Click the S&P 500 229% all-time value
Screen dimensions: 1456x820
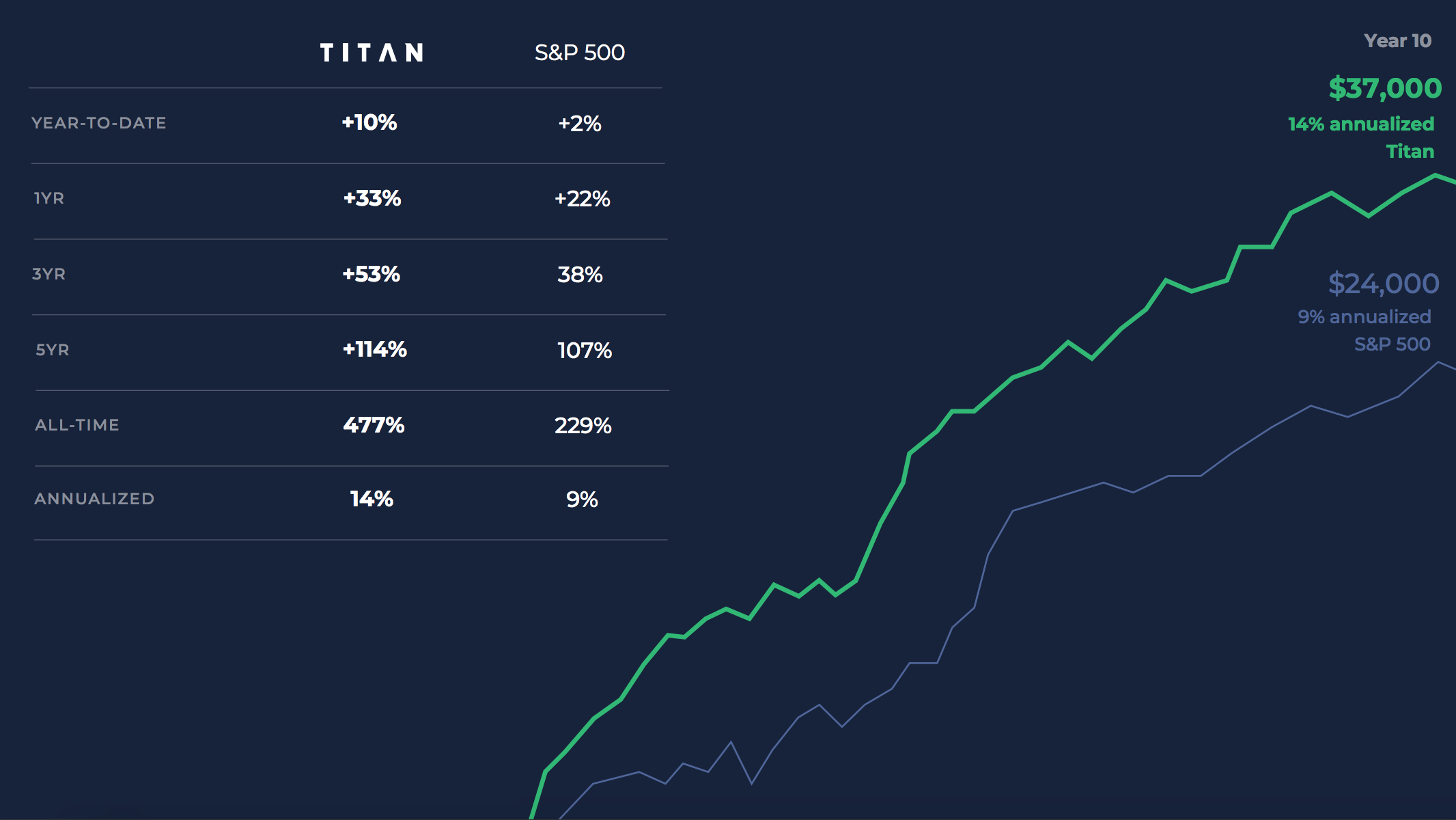pos(583,426)
